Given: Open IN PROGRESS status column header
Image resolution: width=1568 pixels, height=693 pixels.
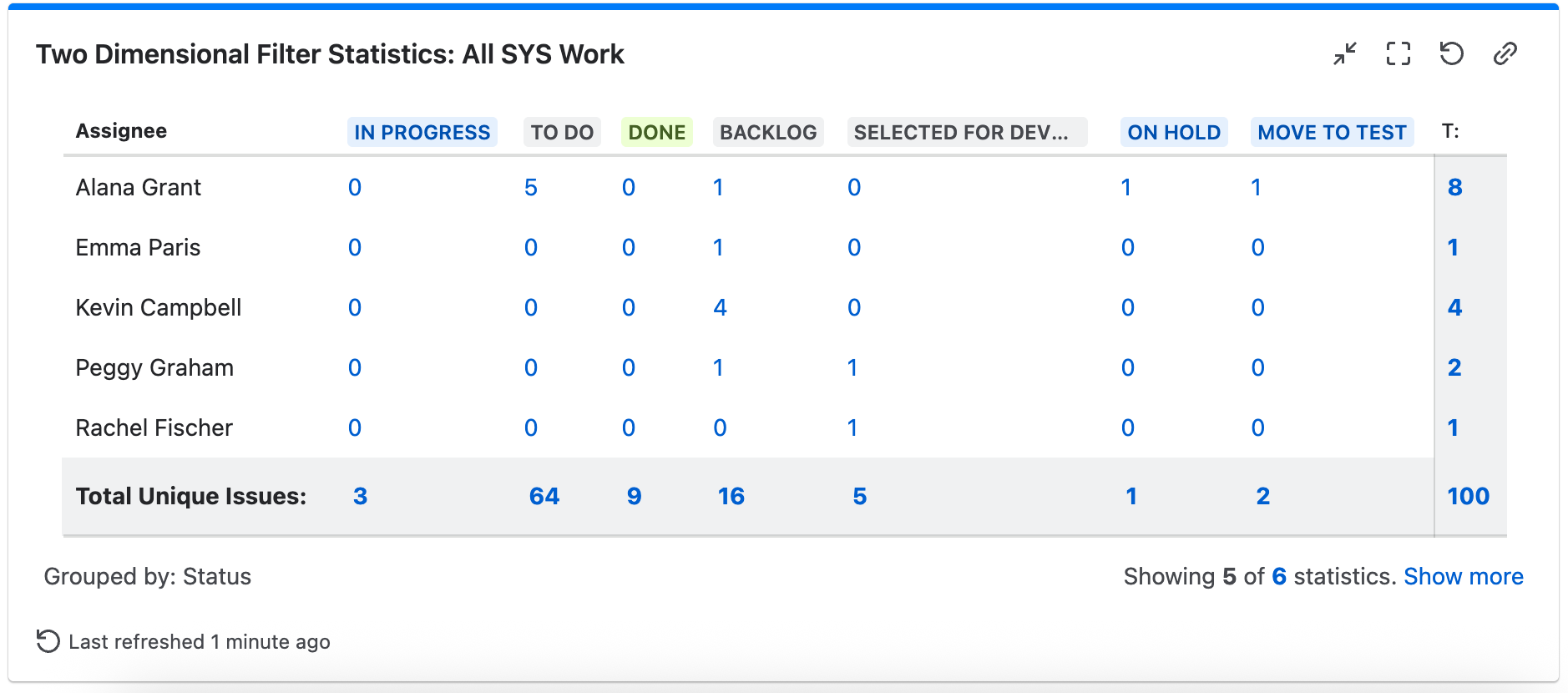Looking at the screenshot, I should (422, 132).
